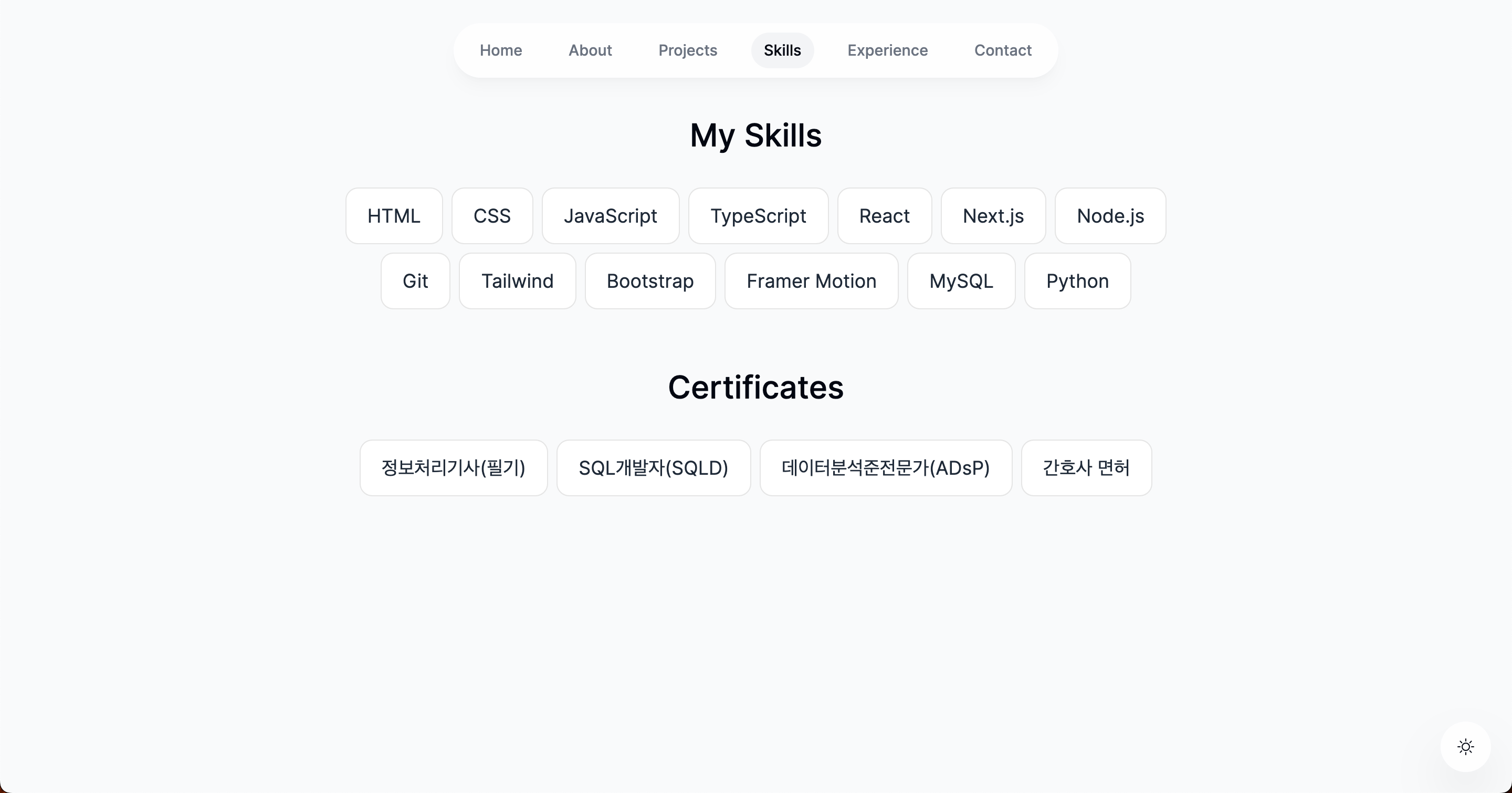
Task: Select the 정보처리기사(필기) certificate chip
Action: pos(453,468)
